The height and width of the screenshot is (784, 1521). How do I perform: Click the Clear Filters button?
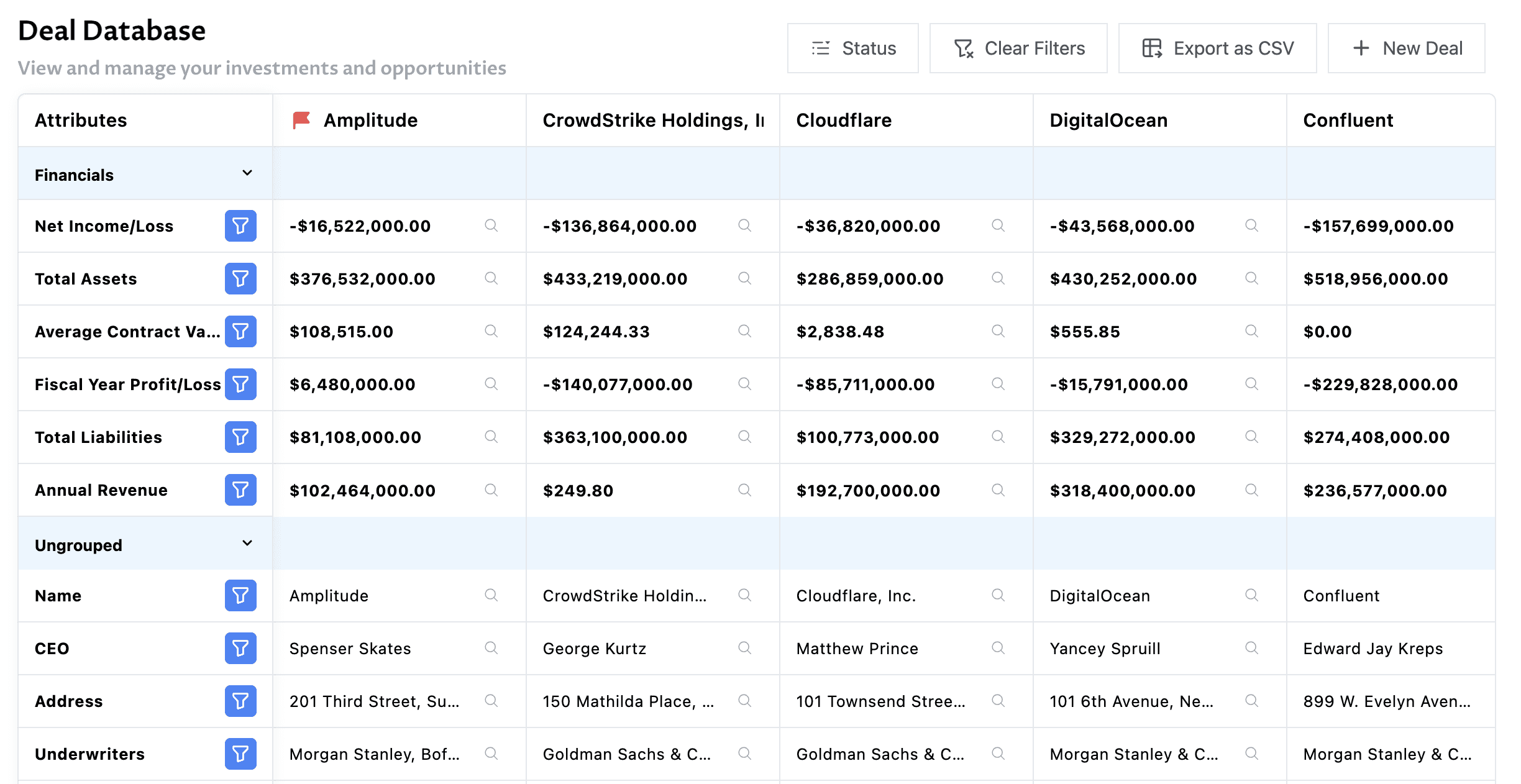[1018, 48]
